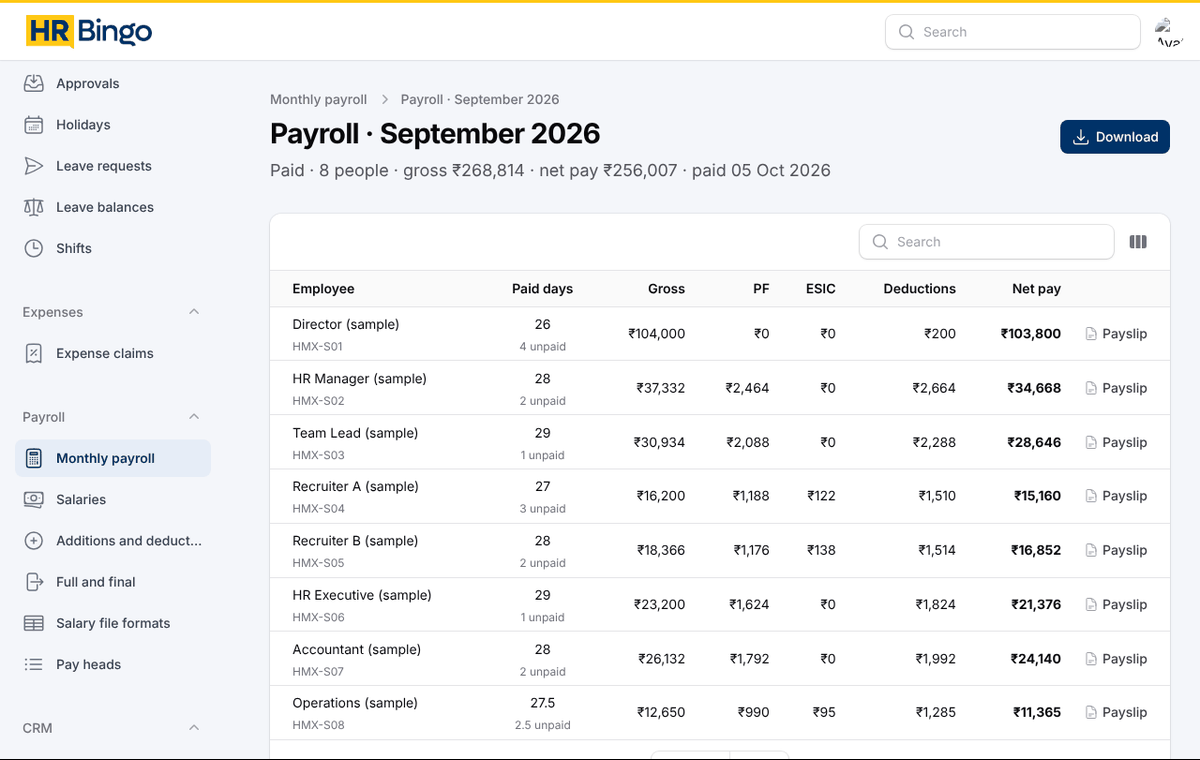
Task: Open Holidays menu item
Action: pos(113,125)
